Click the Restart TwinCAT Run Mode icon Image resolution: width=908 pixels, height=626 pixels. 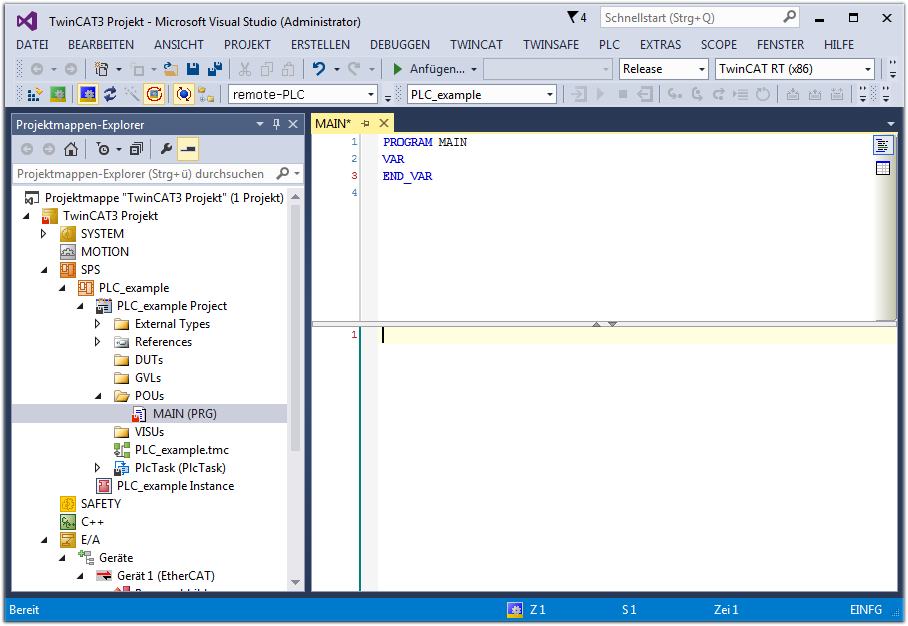point(59,94)
